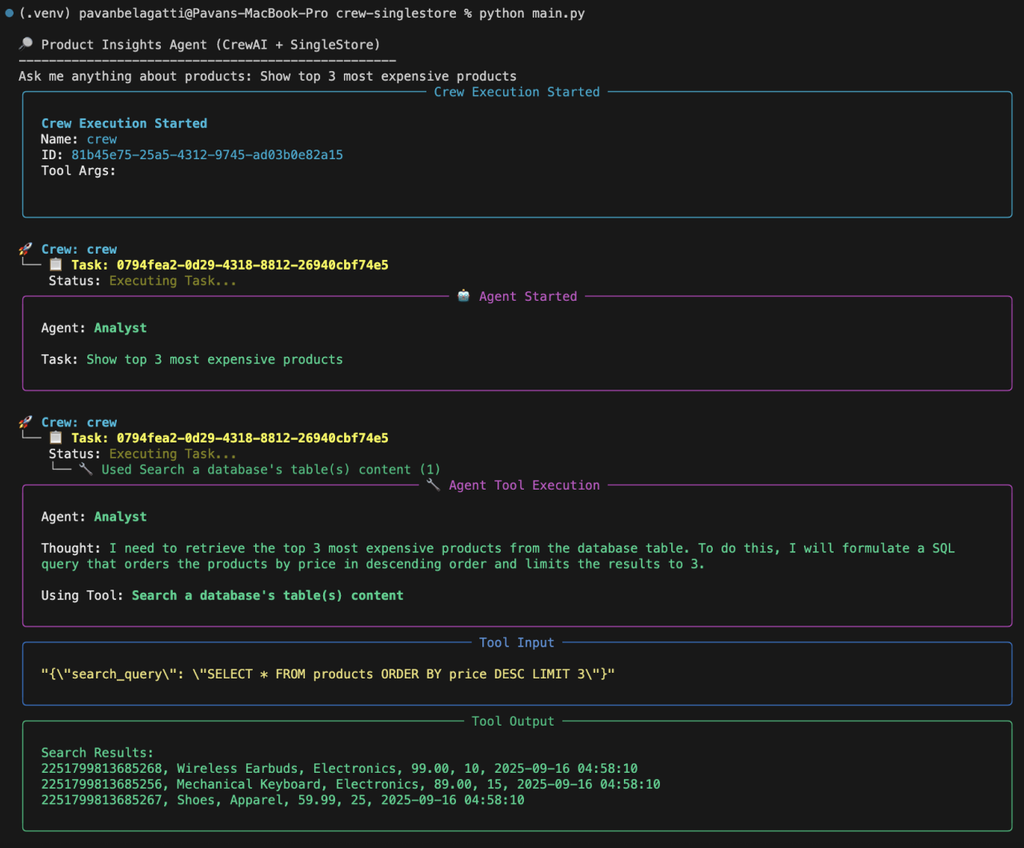Click the robot icon in Agent Started header

click(x=464, y=296)
